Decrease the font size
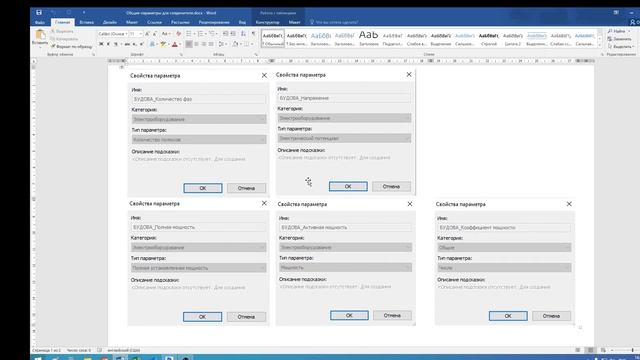This screenshot has height=360, width=640. pos(154,34)
